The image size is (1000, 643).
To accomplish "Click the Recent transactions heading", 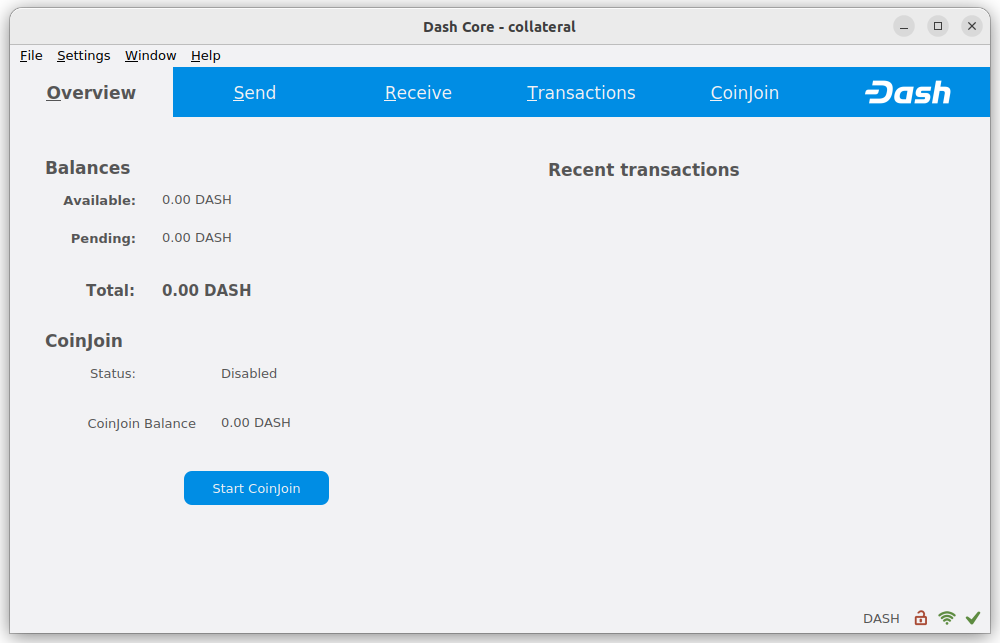I will [x=643, y=169].
